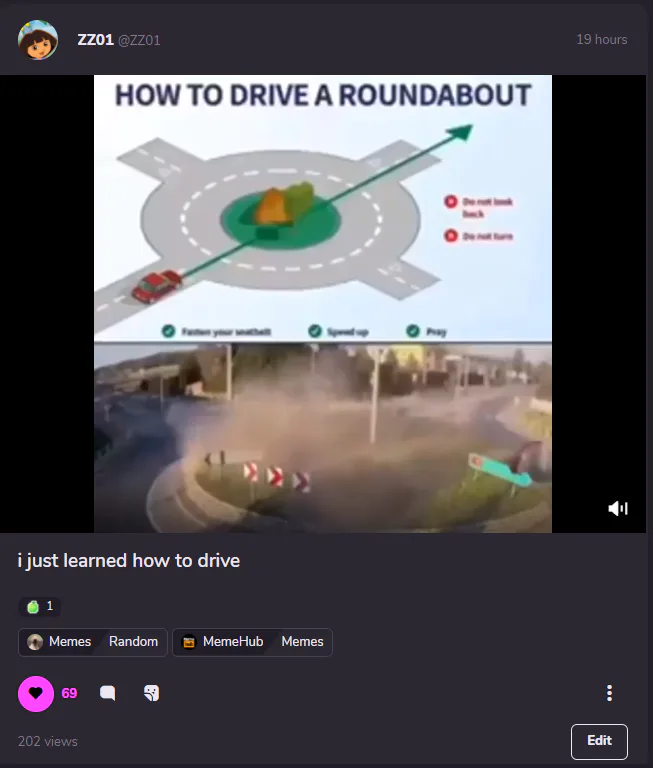Click the 202 views label
653x768 pixels.
coord(48,741)
